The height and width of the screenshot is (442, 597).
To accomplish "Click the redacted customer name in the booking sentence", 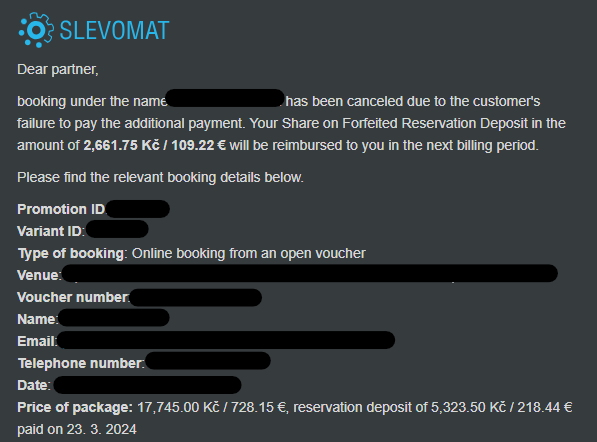I will (x=225, y=98).
